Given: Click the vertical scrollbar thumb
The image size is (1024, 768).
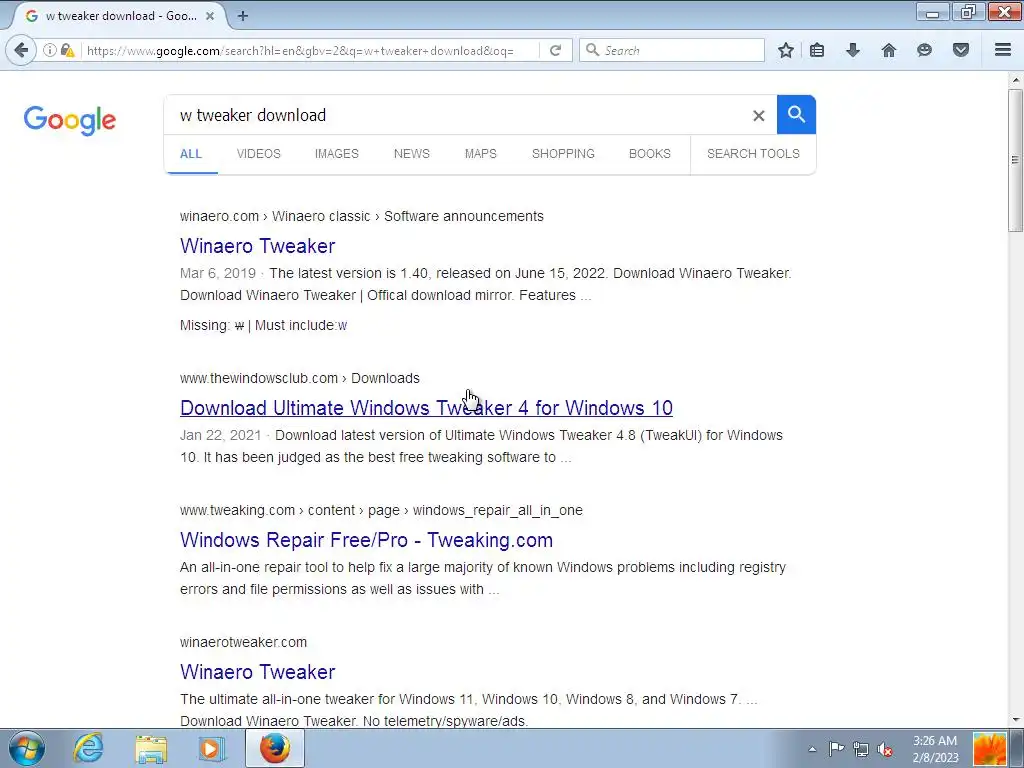Looking at the screenshot, I should [1015, 160].
